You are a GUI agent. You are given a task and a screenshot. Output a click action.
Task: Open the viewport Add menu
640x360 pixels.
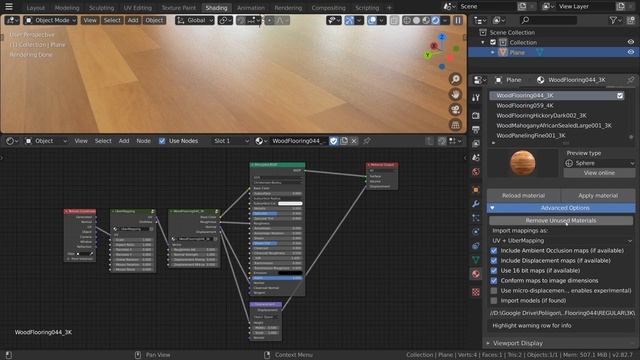click(x=133, y=20)
